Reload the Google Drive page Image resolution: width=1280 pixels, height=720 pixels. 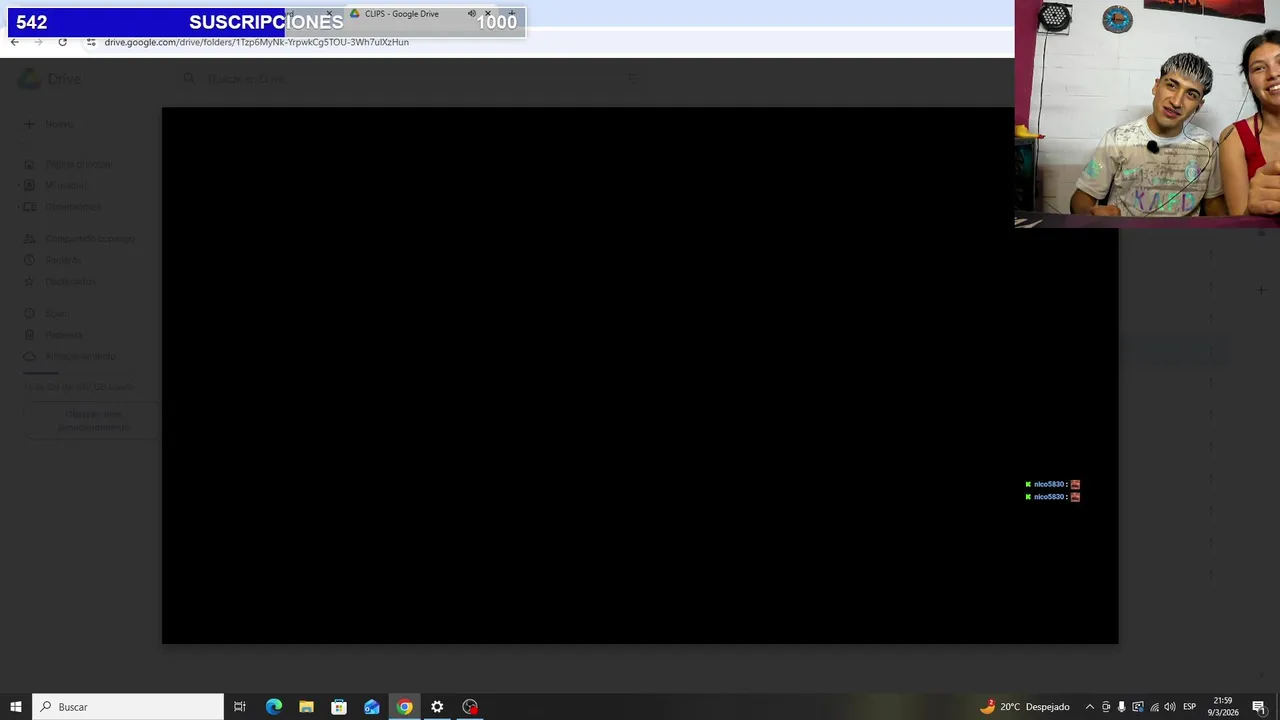[x=62, y=42]
